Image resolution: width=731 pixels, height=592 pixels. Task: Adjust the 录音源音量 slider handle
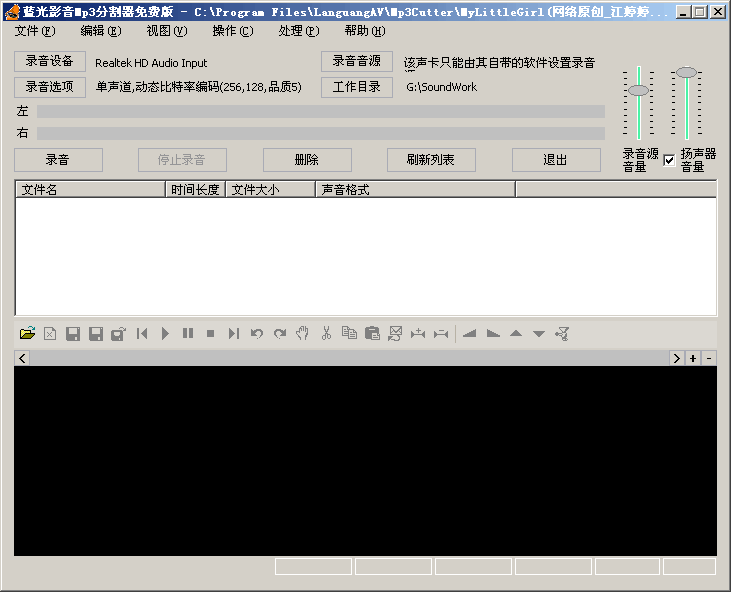(x=638, y=90)
